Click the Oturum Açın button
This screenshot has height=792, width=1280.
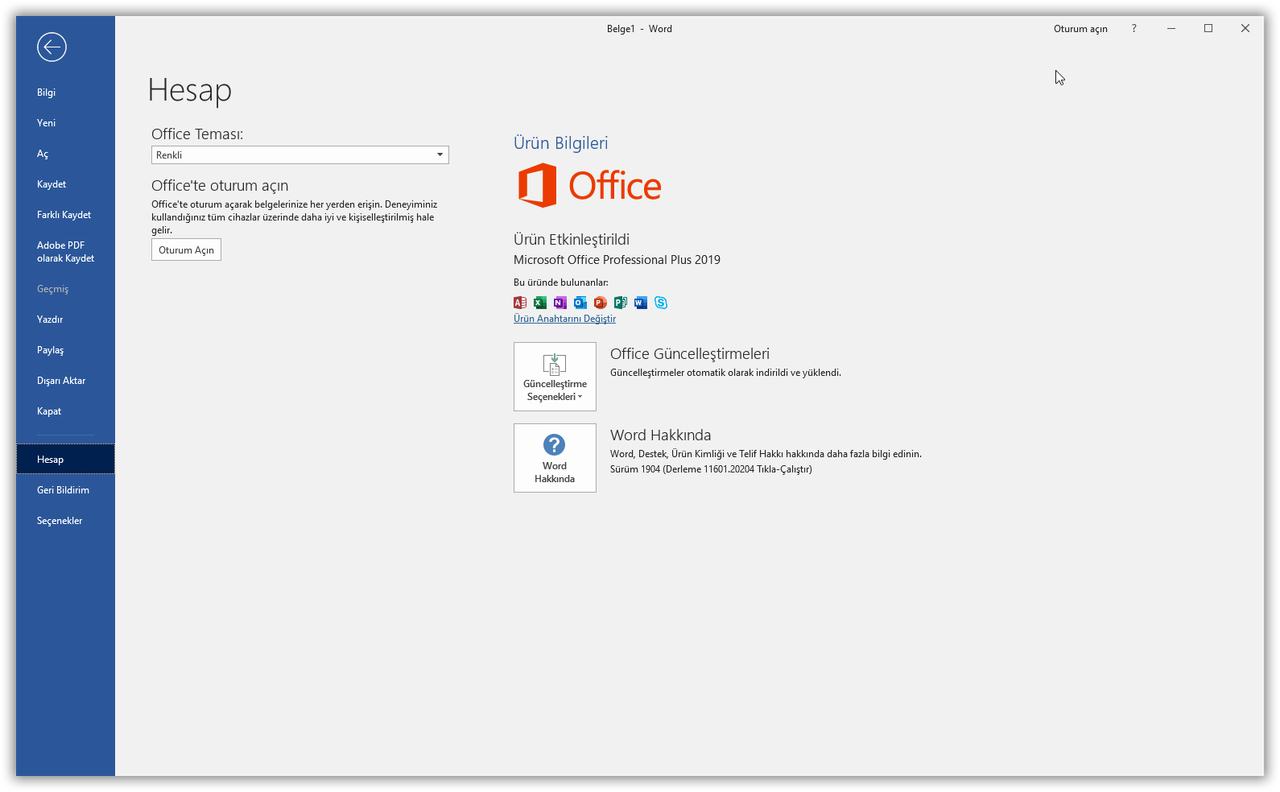pos(186,250)
